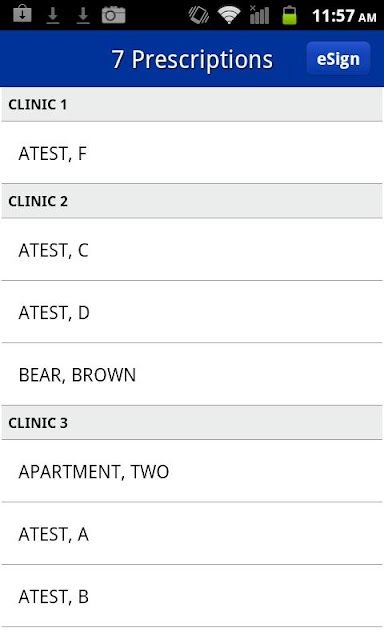Select patient ATEST, A
The height and width of the screenshot is (640, 384).
pos(192,533)
